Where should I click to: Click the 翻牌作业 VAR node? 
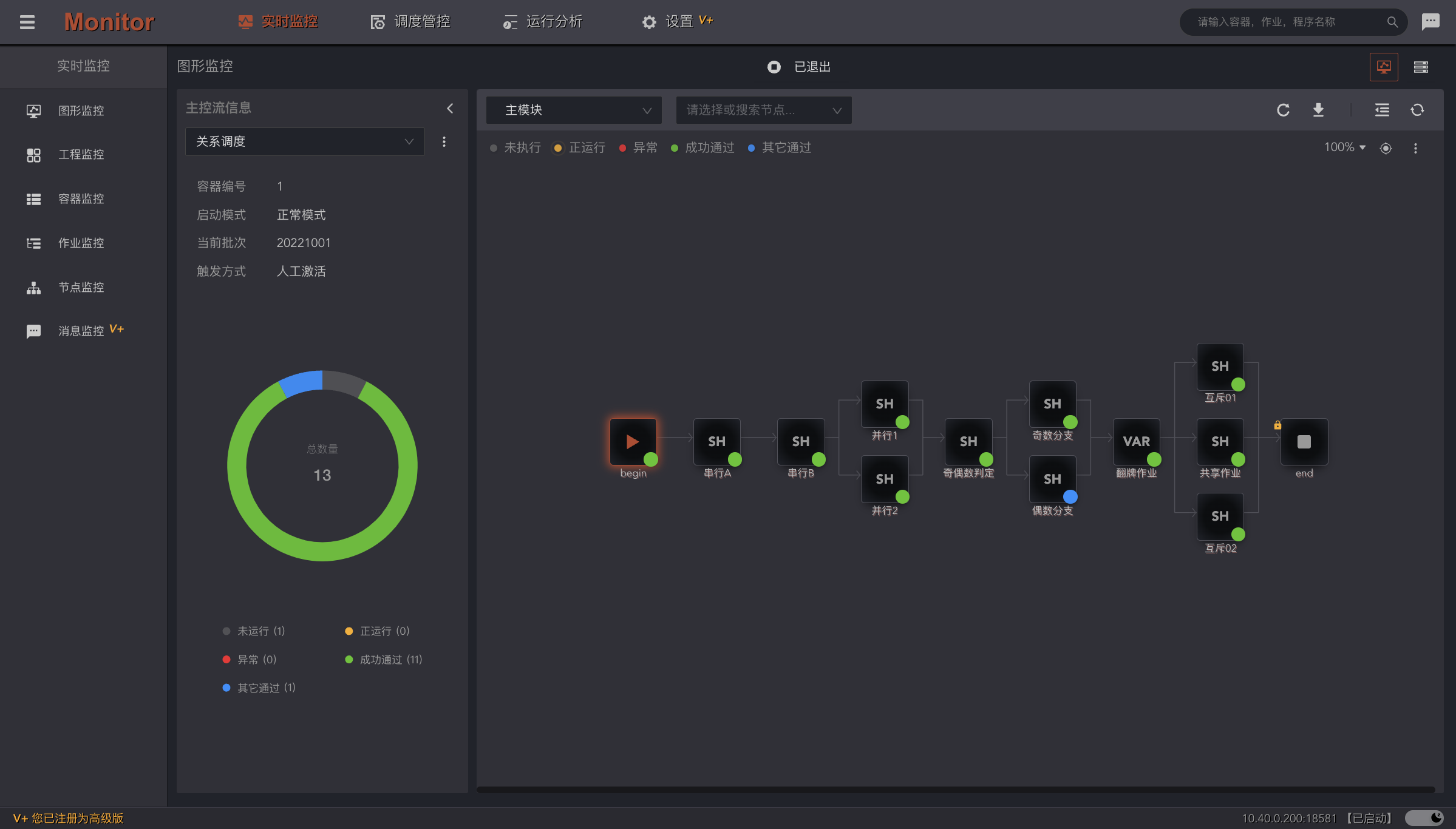[x=1136, y=441]
